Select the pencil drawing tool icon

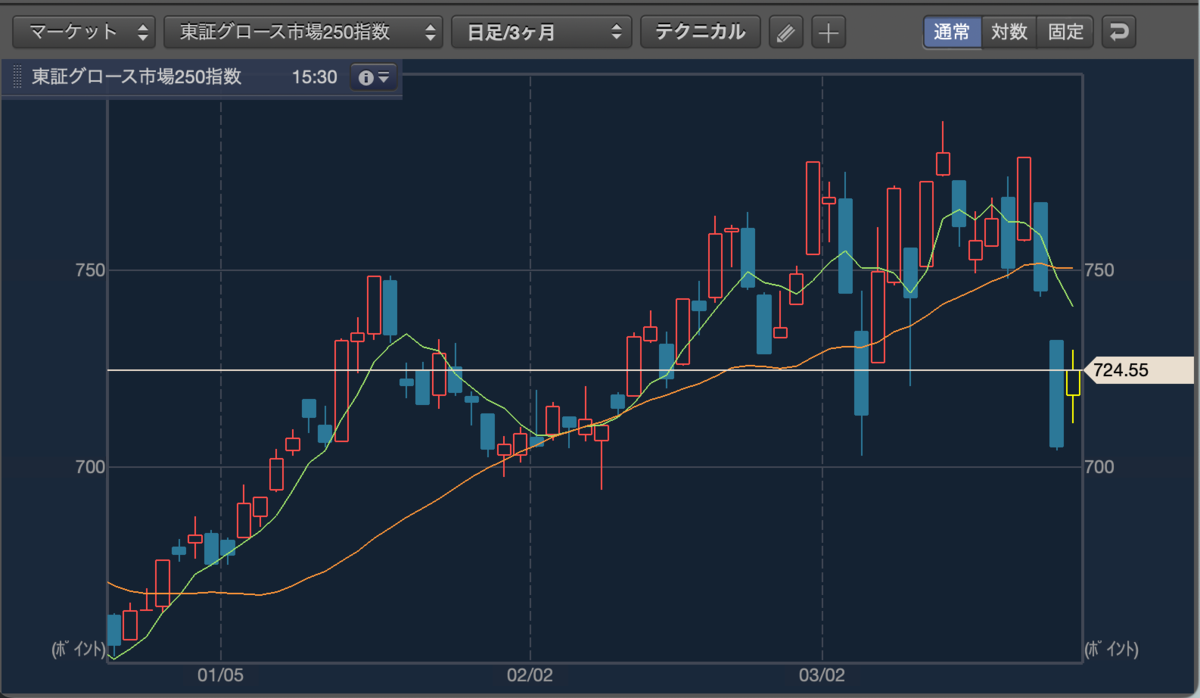pos(786,32)
